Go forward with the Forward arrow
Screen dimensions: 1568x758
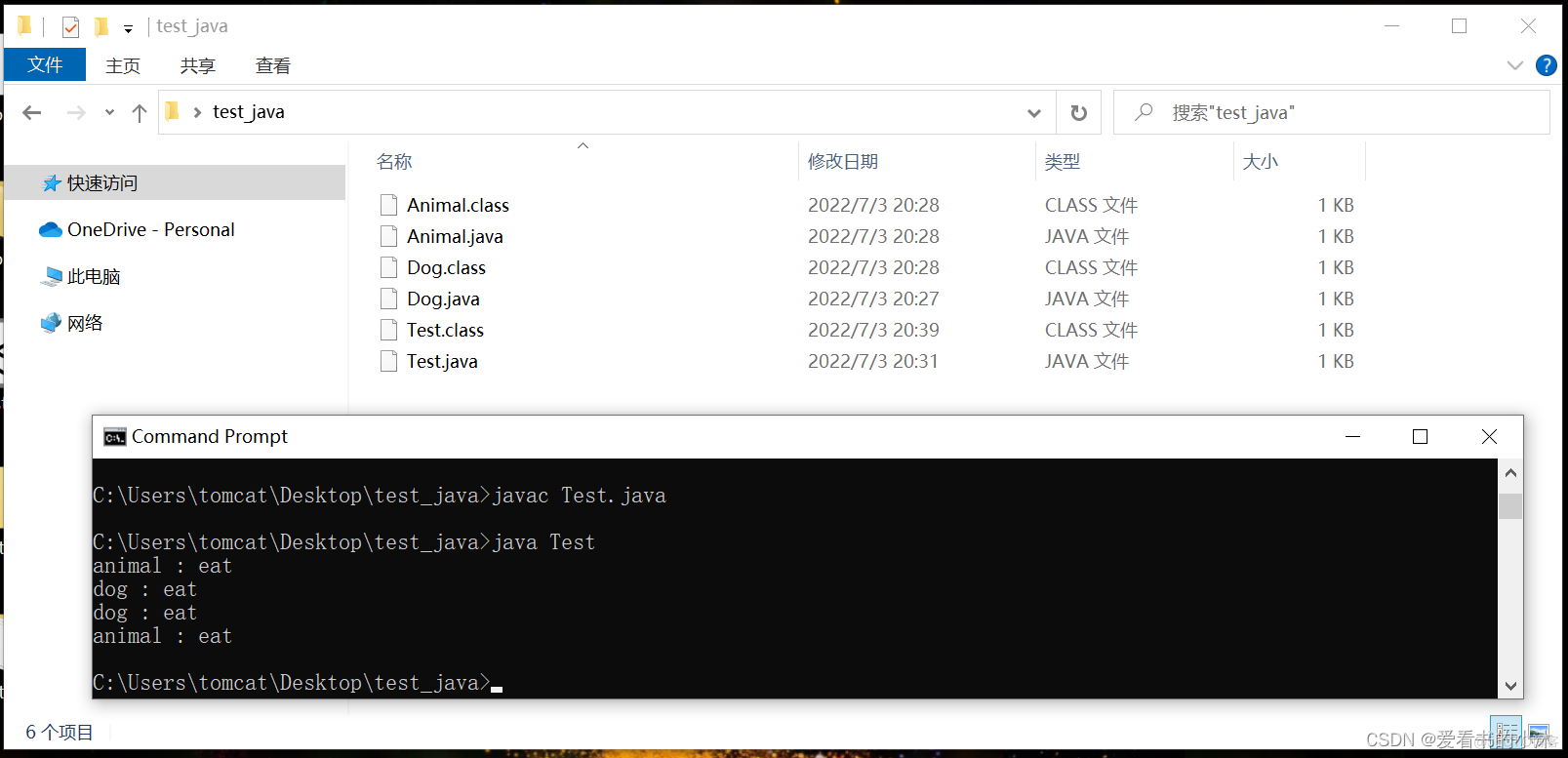76,112
